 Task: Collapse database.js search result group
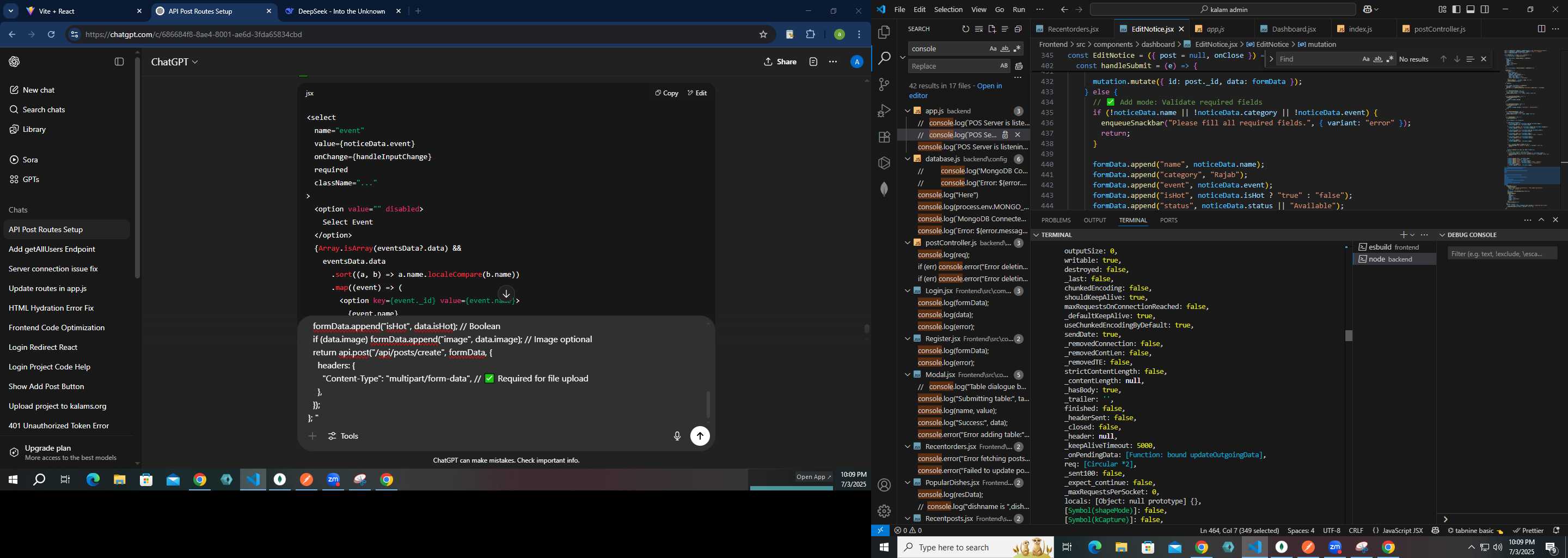coord(907,159)
